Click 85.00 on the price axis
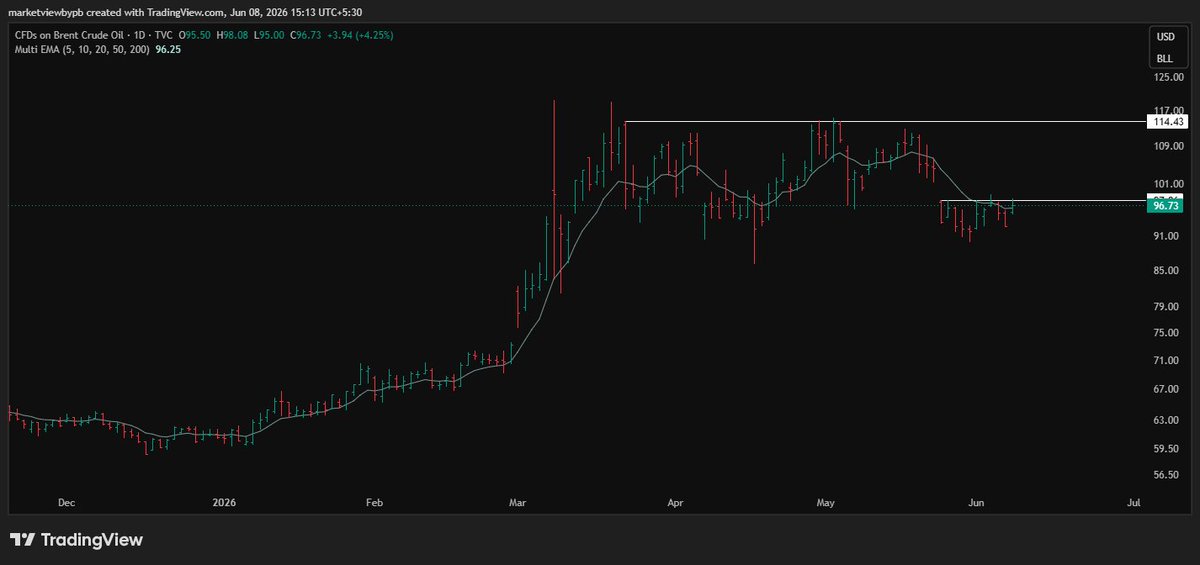Screen dimensions: 1200x565 tap(1168, 270)
